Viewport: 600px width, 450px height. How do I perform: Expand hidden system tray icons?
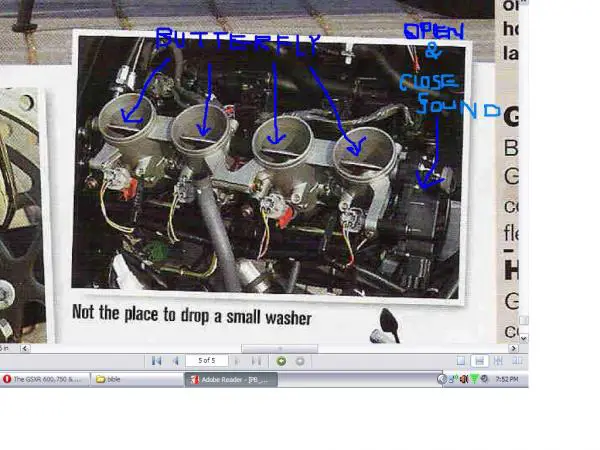coord(442,379)
